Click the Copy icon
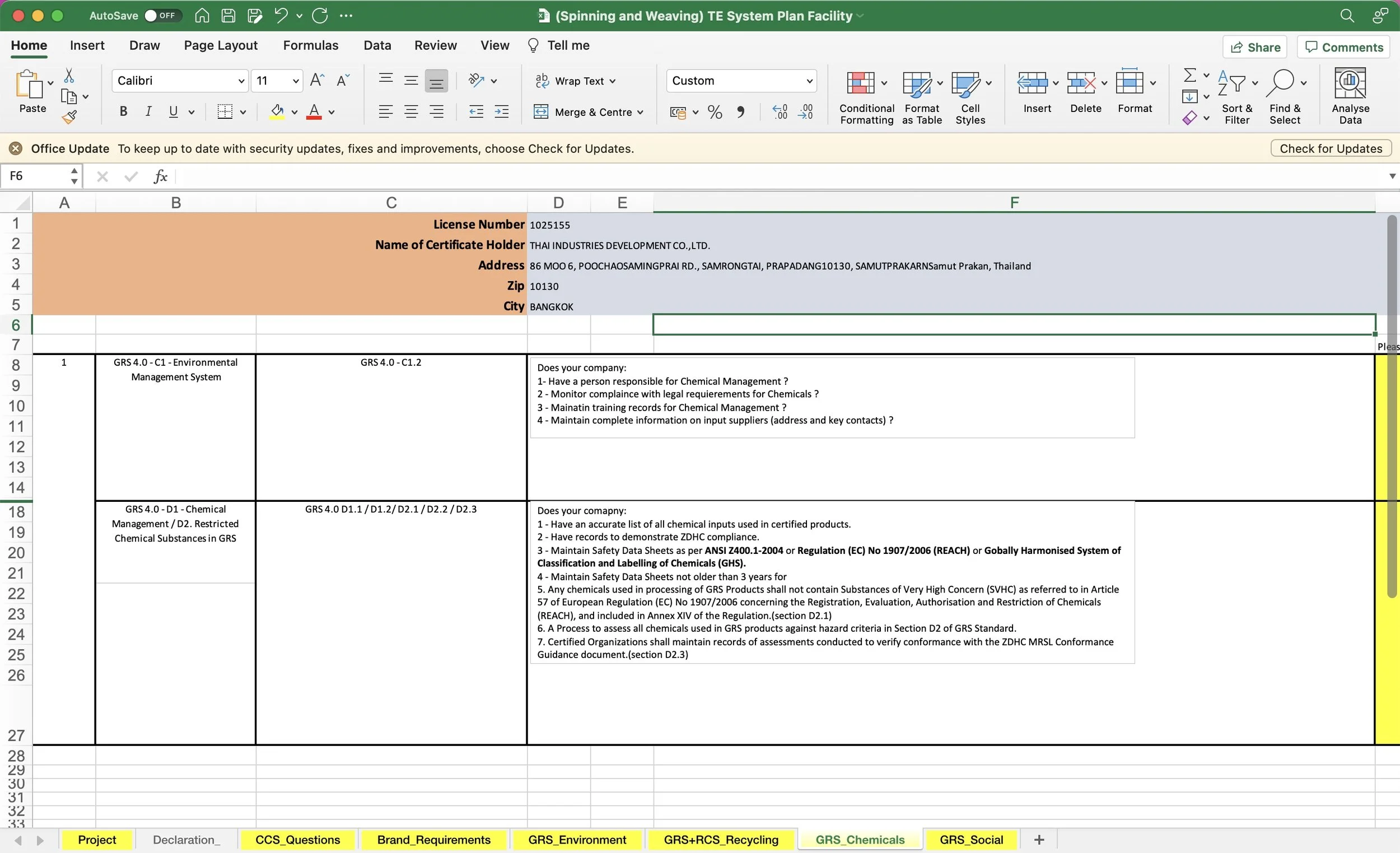 point(69,96)
